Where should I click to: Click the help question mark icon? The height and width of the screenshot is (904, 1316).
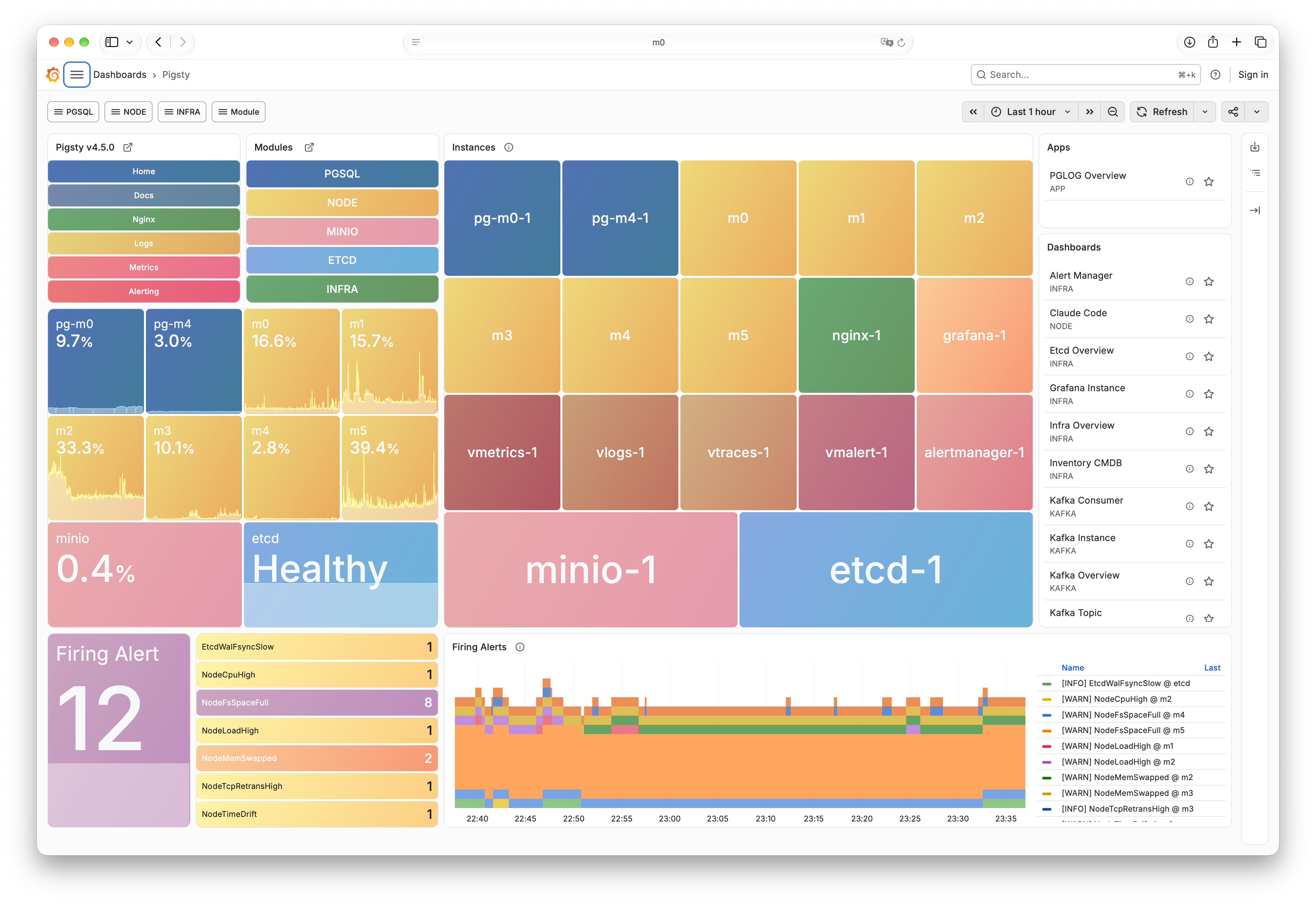[1215, 75]
